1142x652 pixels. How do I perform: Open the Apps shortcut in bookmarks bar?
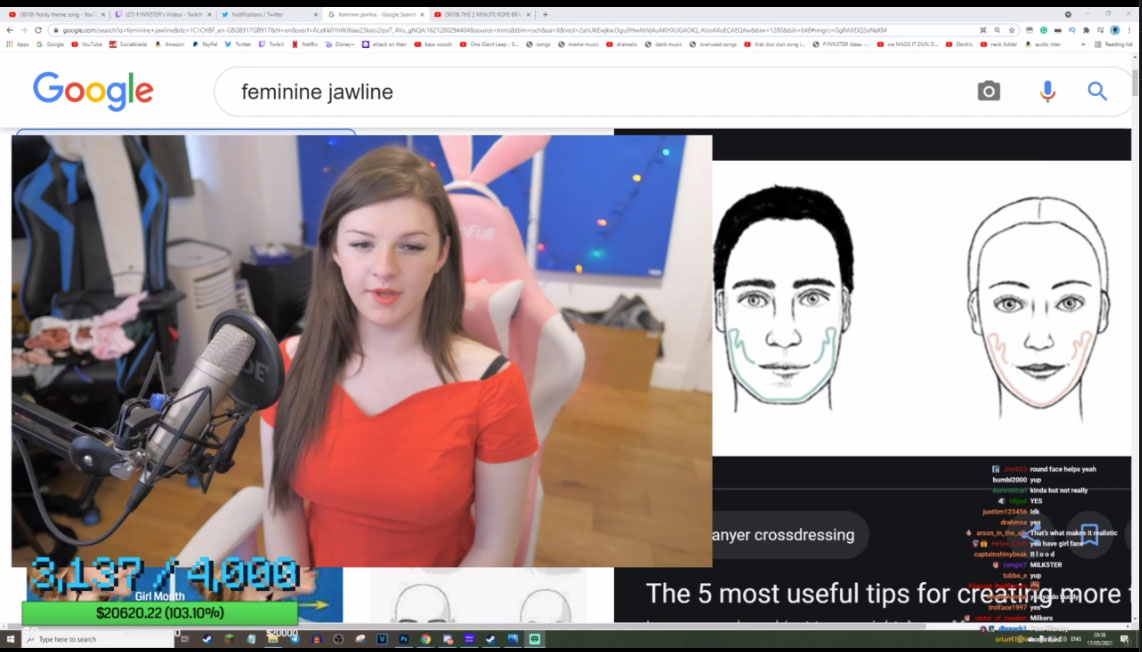coord(17,44)
